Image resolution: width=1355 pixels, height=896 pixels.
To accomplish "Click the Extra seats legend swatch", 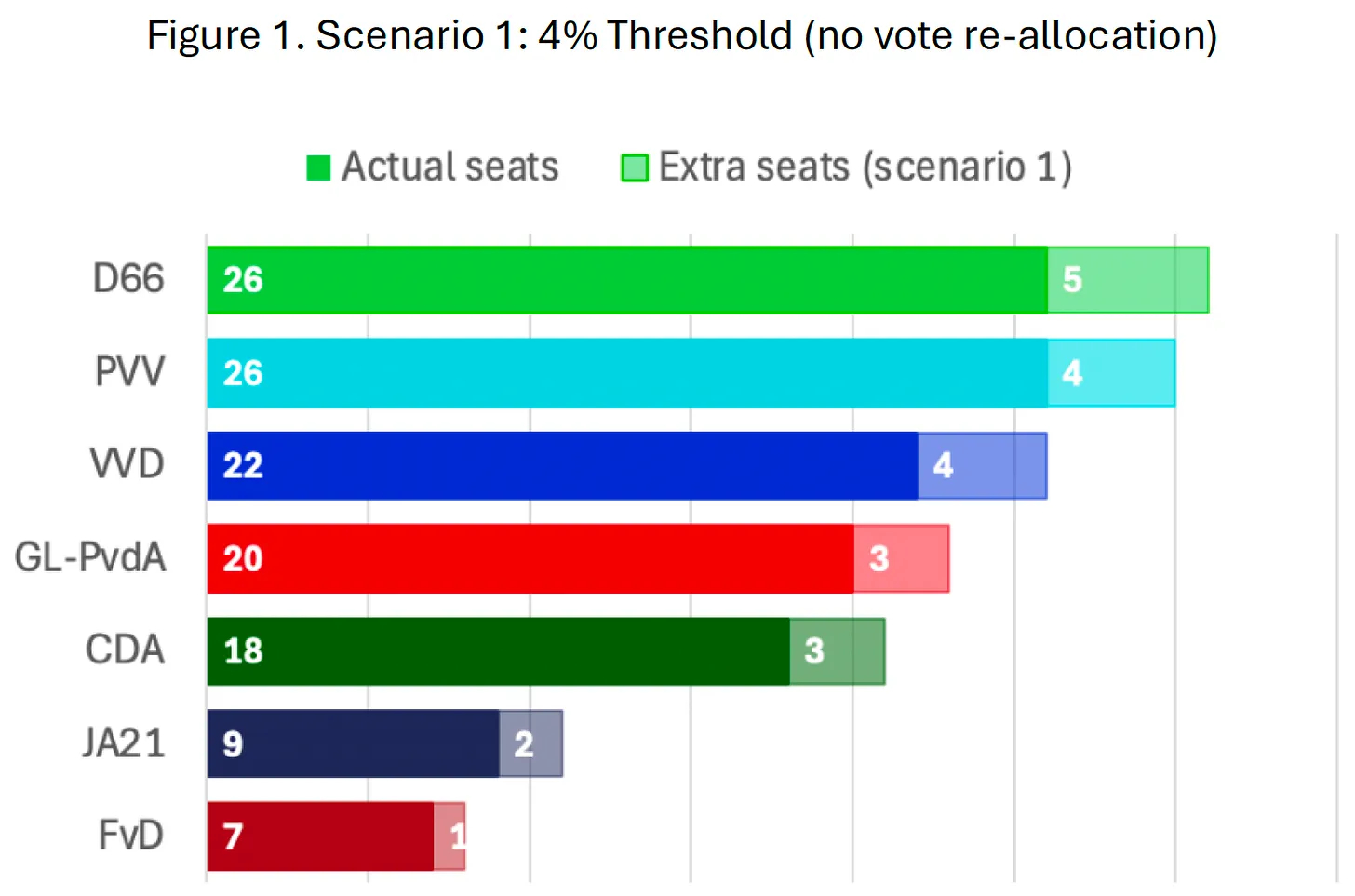I will (x=634, y=167).
